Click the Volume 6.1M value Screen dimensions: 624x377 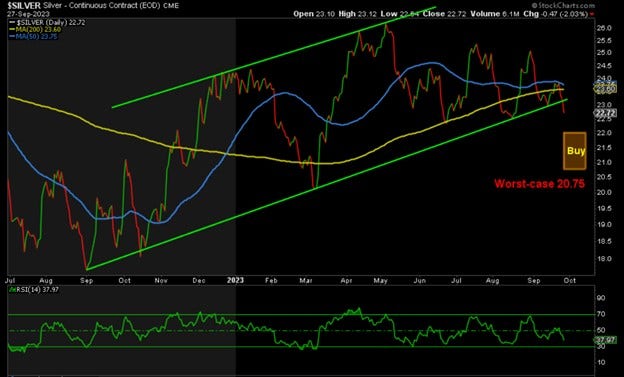[495, 14]
